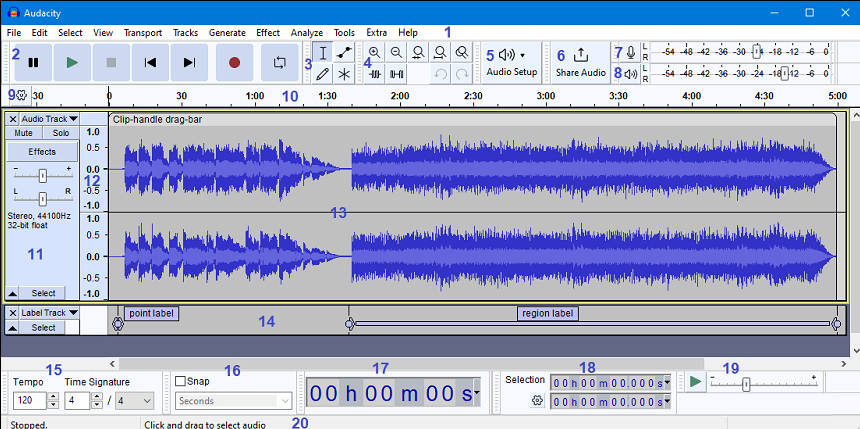860x429 pixels.
Task: Toggle the Loop button
Action: pos(280,63)
